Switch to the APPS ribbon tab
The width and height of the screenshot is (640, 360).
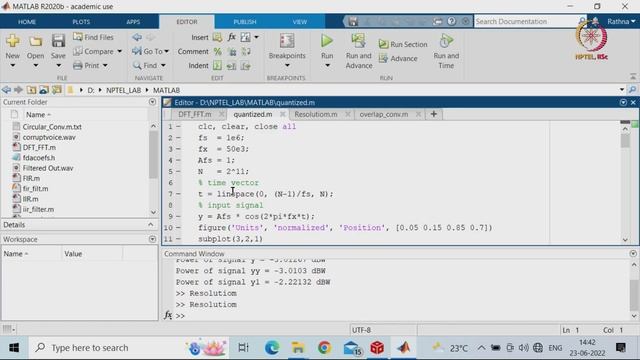point(133,22)
